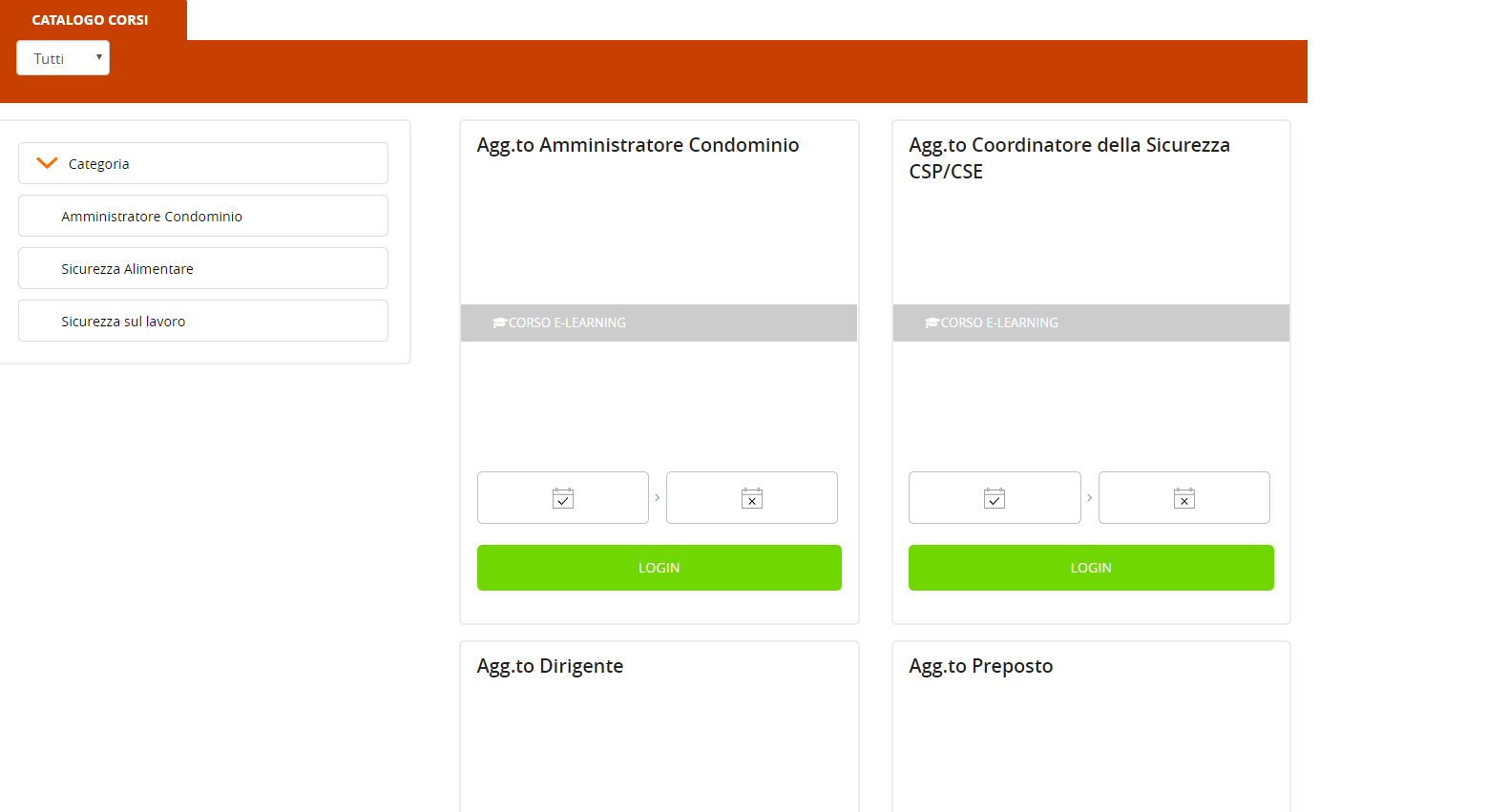
Task: Open the Tutti dropdown filter
Action: (63, 58)
